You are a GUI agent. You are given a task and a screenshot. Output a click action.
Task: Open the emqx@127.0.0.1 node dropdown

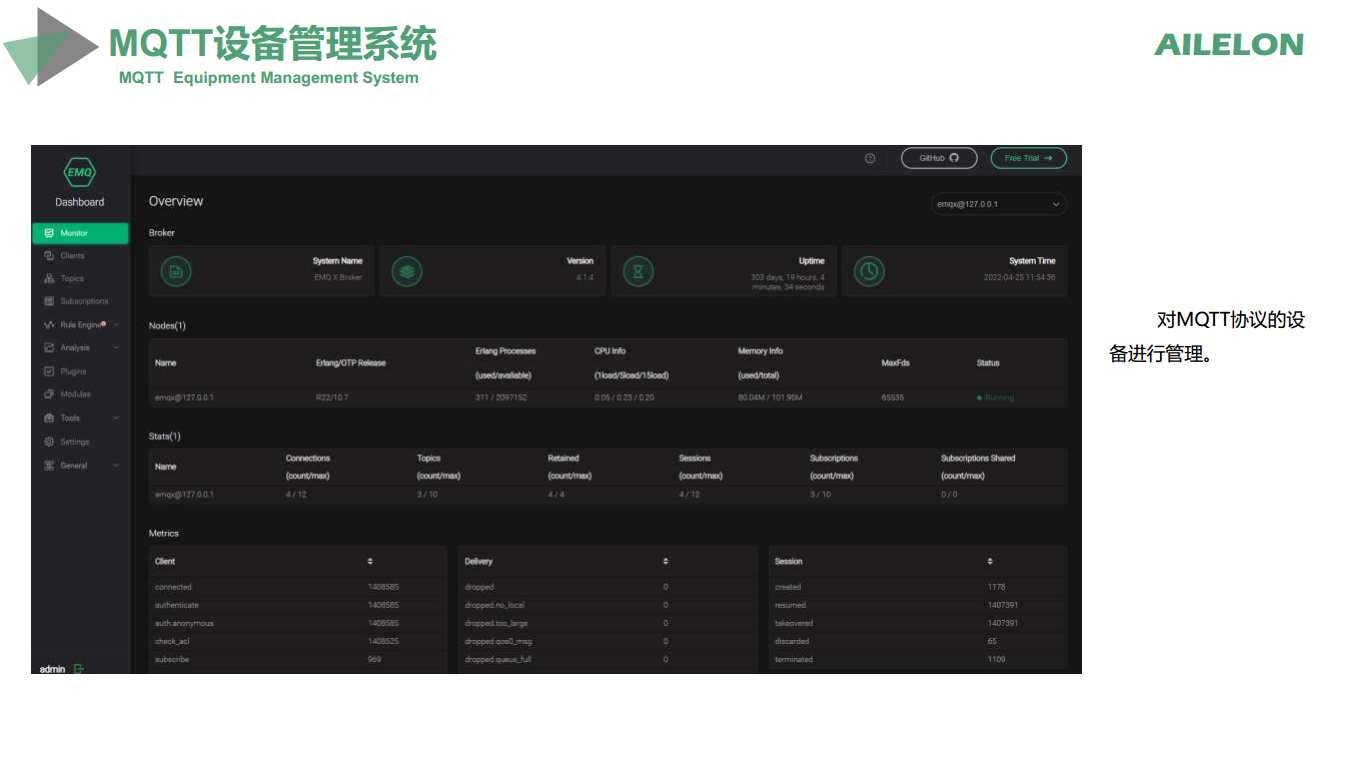pos(999,204)
